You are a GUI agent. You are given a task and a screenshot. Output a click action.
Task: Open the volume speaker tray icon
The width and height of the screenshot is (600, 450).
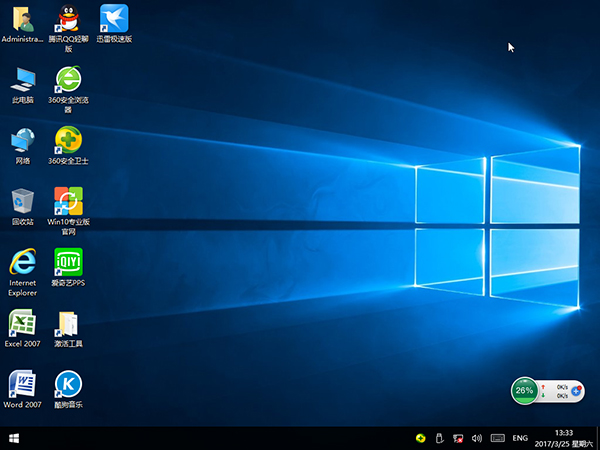click(476, 438)
